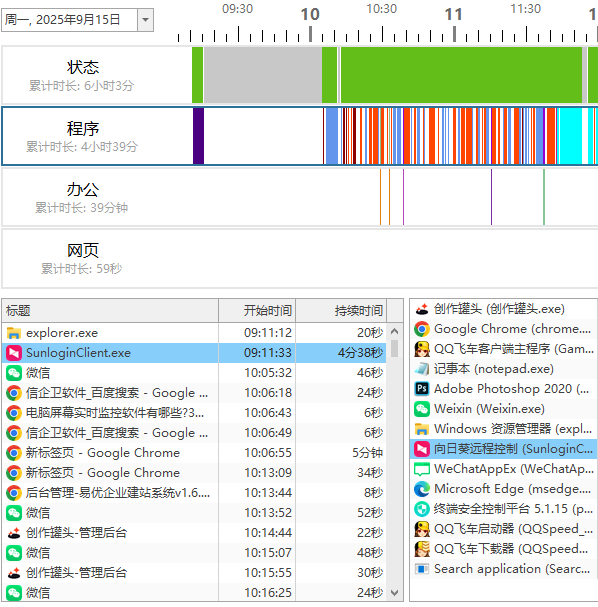This screenshot has width=598, height=607.
Task: Click the purple block in 程序 timeline
Action: (199, 136)
